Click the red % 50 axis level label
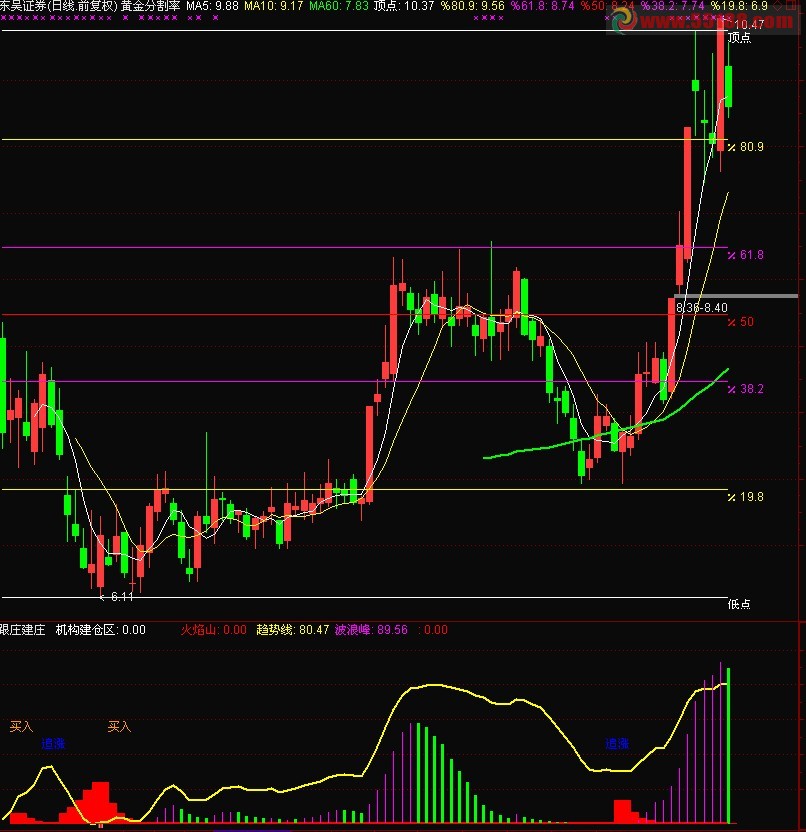 [740, 322]
